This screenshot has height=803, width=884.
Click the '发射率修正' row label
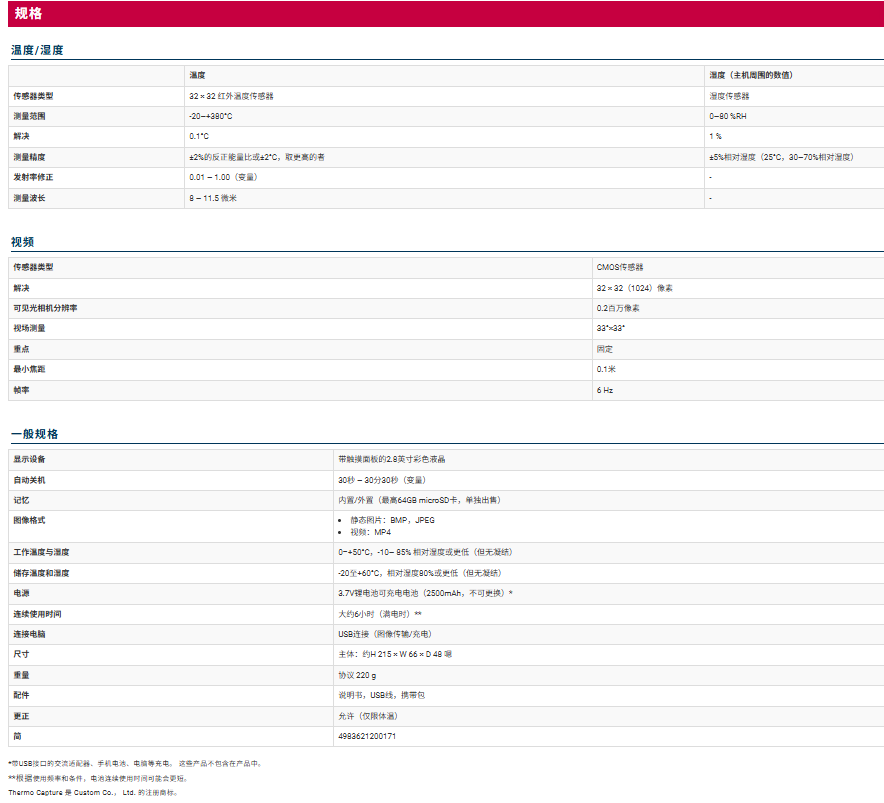(33, 177)
